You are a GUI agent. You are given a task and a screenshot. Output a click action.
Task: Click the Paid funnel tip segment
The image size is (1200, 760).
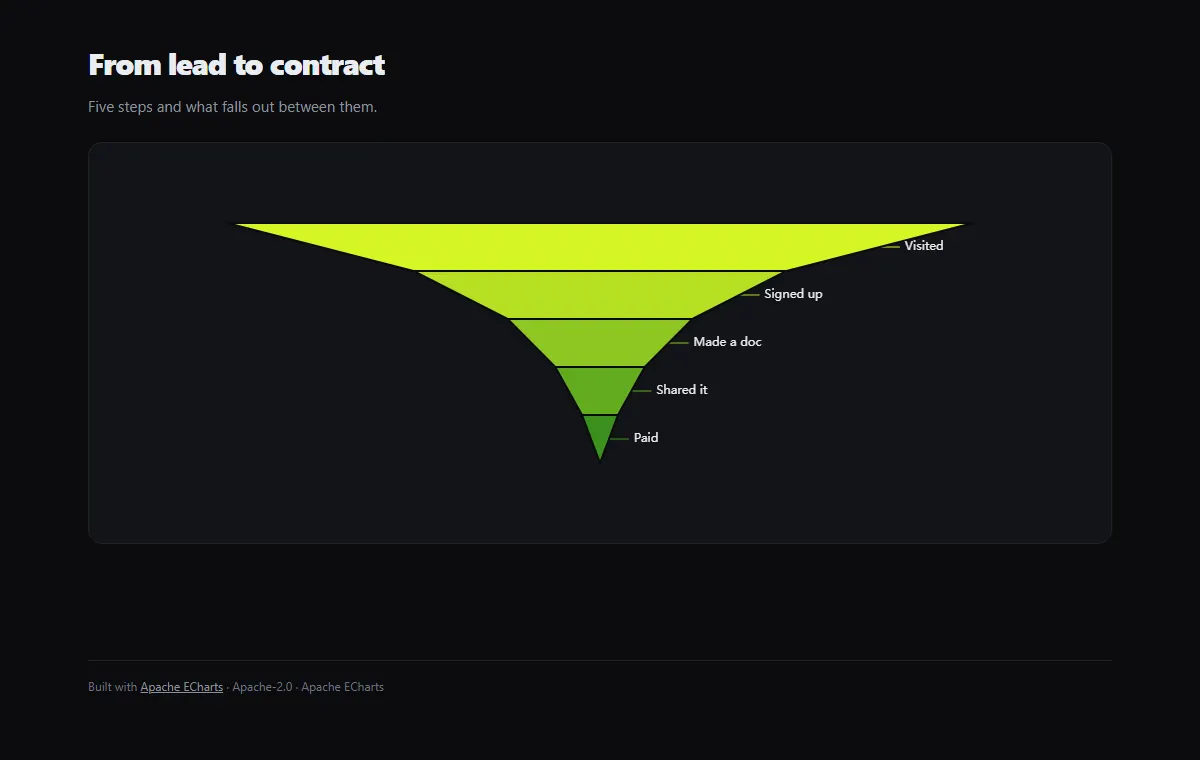(600, 434)
